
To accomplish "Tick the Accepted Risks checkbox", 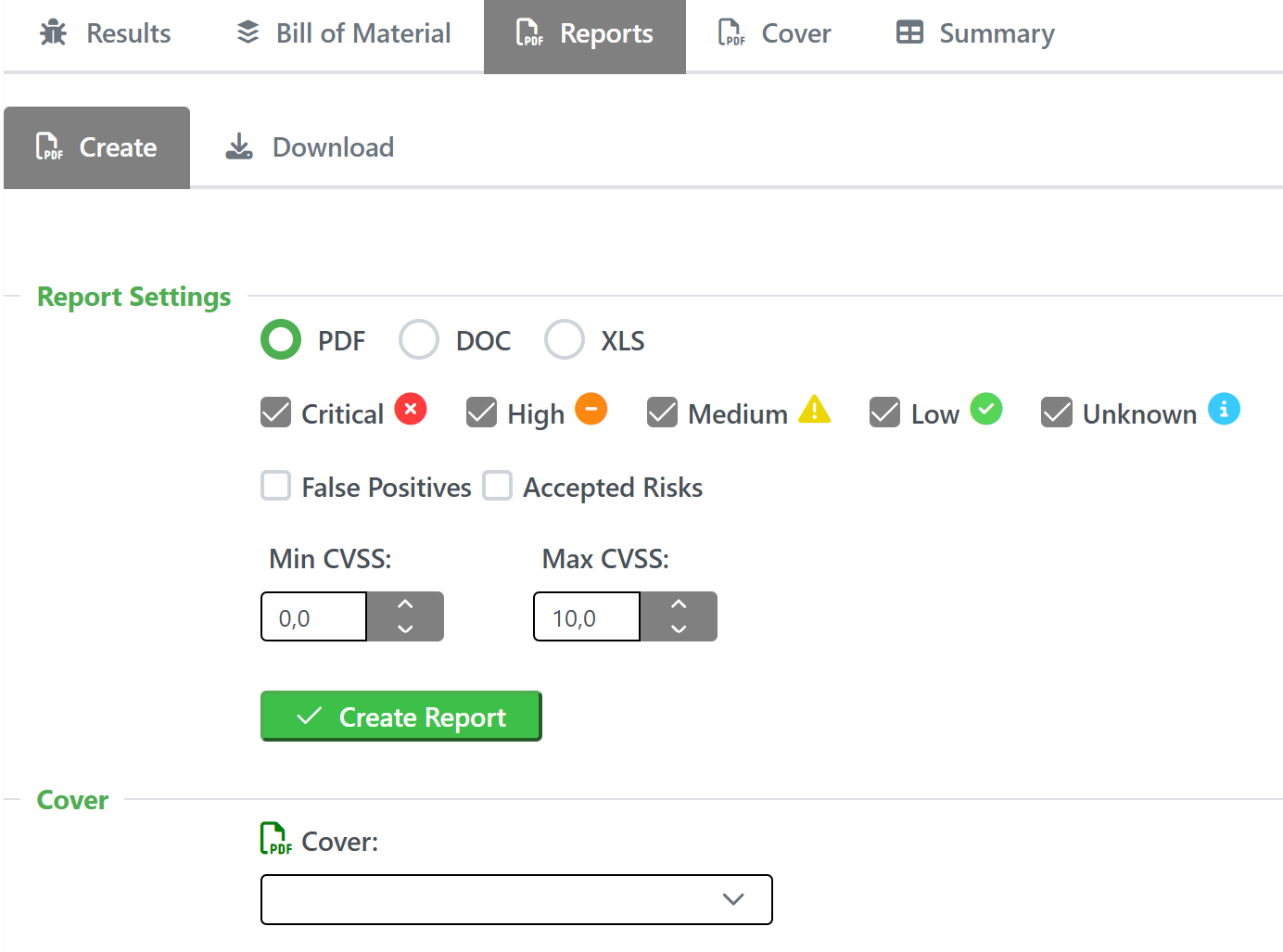I will point(498,486).
